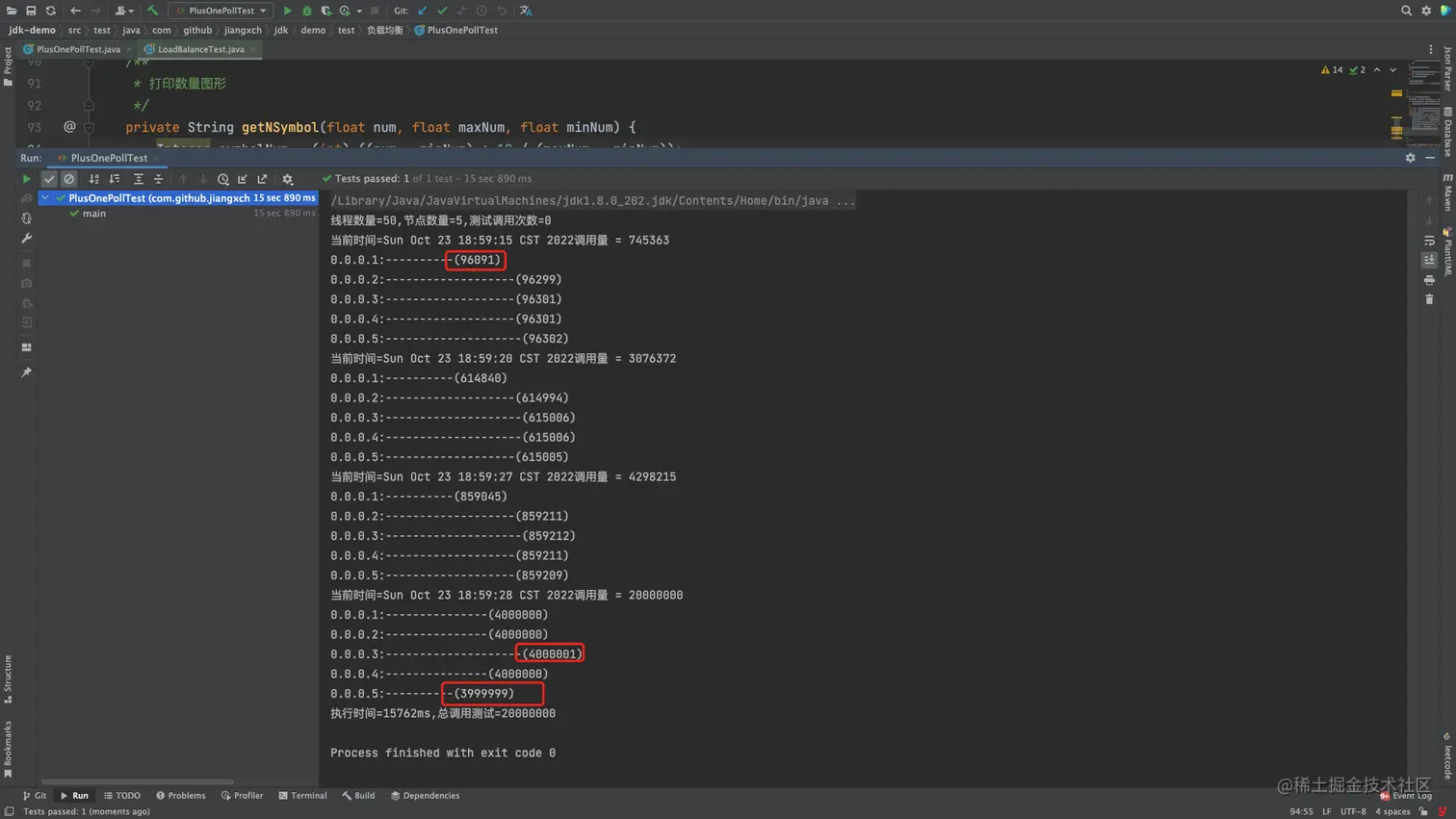Open the Problems tool window

(181, 796)
